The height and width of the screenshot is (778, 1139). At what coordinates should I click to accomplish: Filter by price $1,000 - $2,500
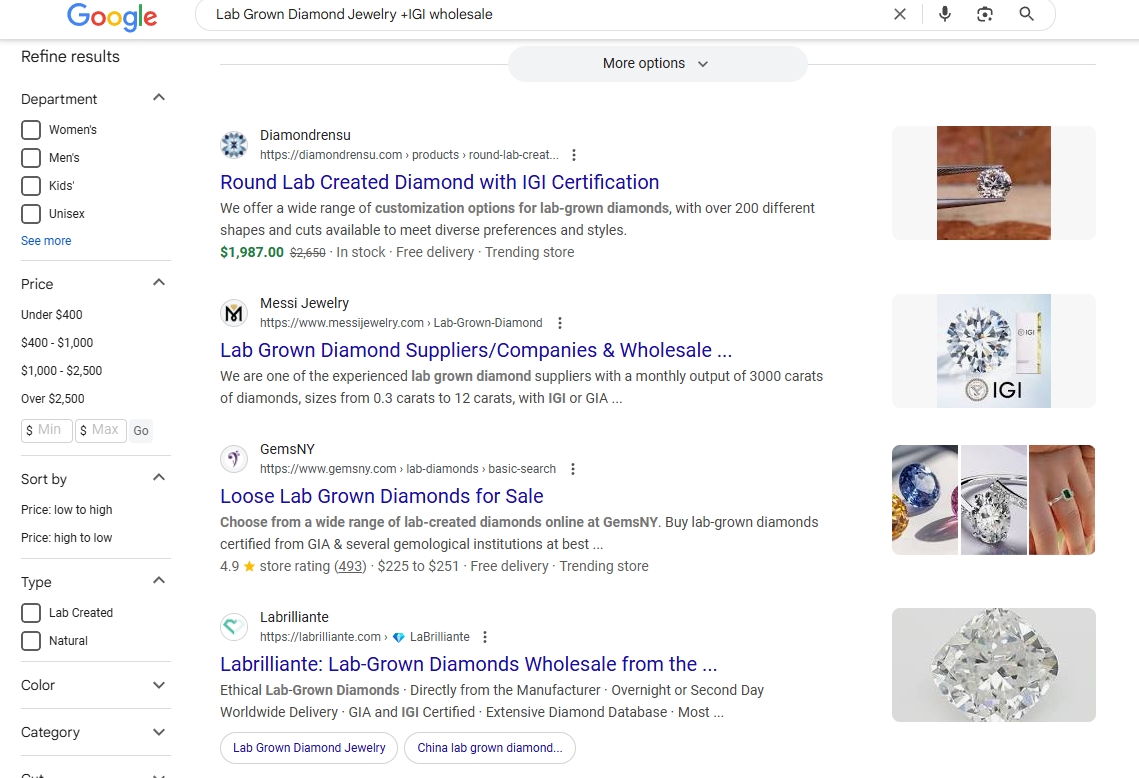point(62,370)
